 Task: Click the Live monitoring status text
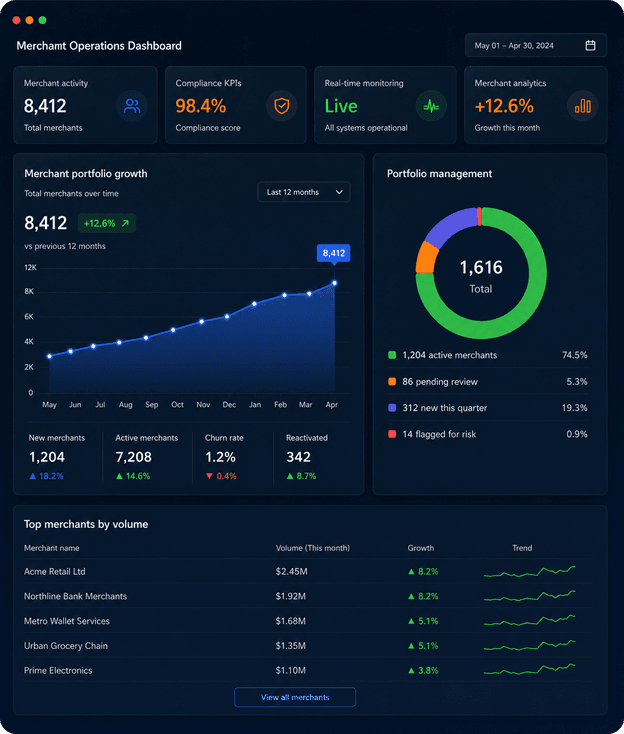coord(341,106)
